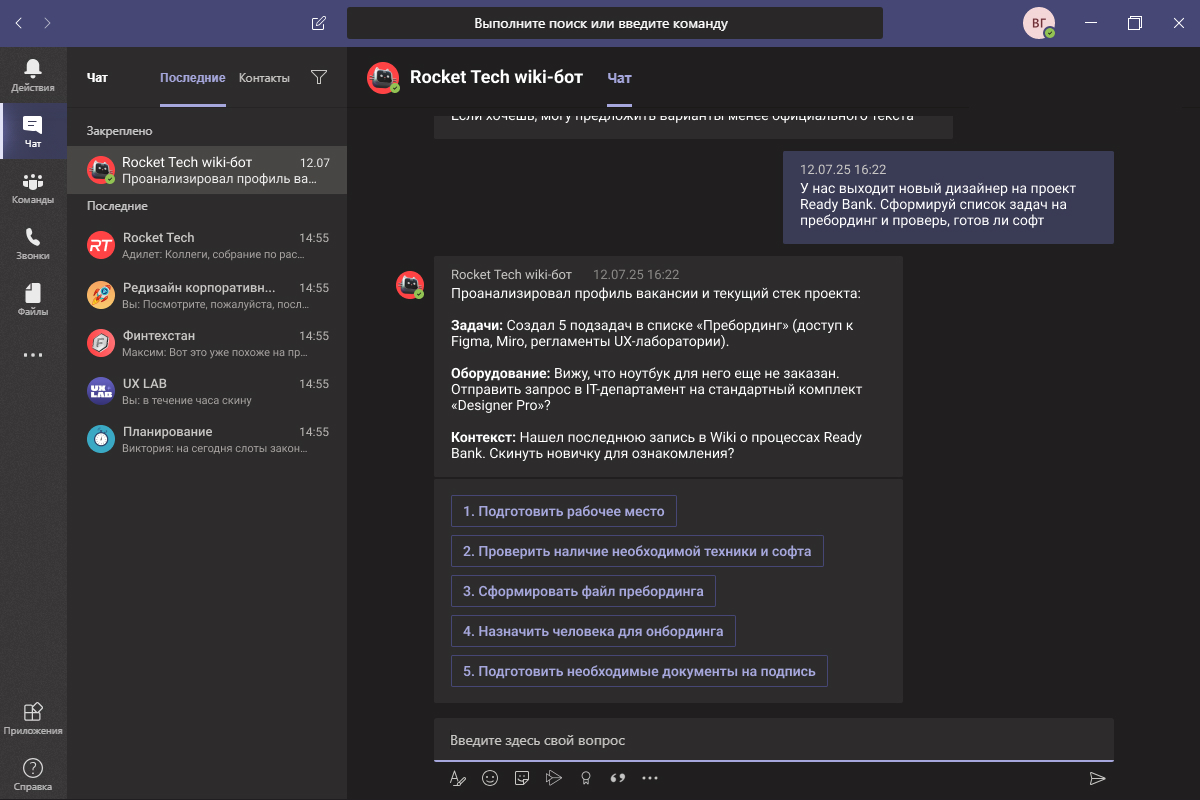Open the Файлы section
This screenshot has width=1200, height=800.
click(x=33, y=299)
